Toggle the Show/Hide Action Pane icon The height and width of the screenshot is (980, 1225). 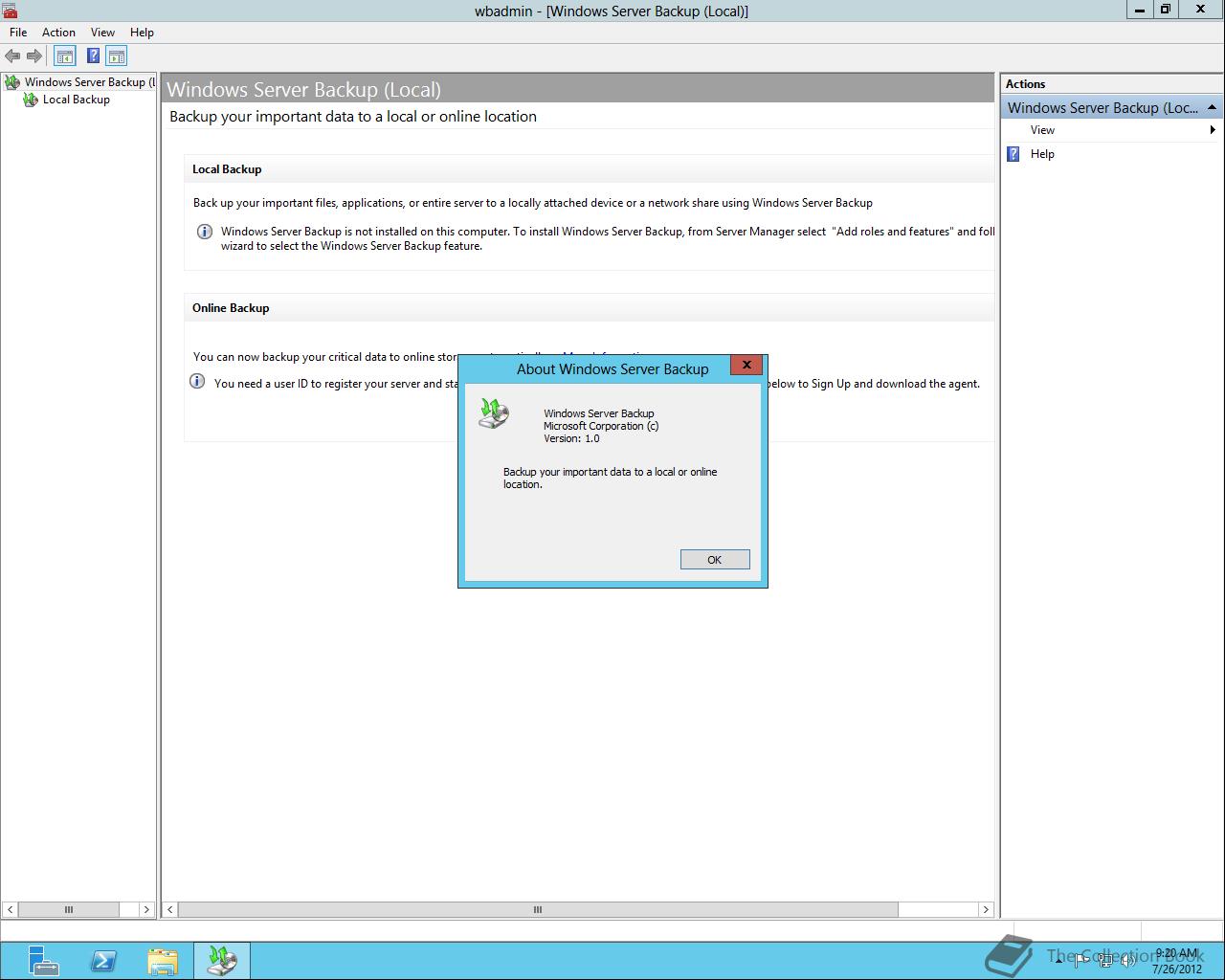click(x=117, y=56)
